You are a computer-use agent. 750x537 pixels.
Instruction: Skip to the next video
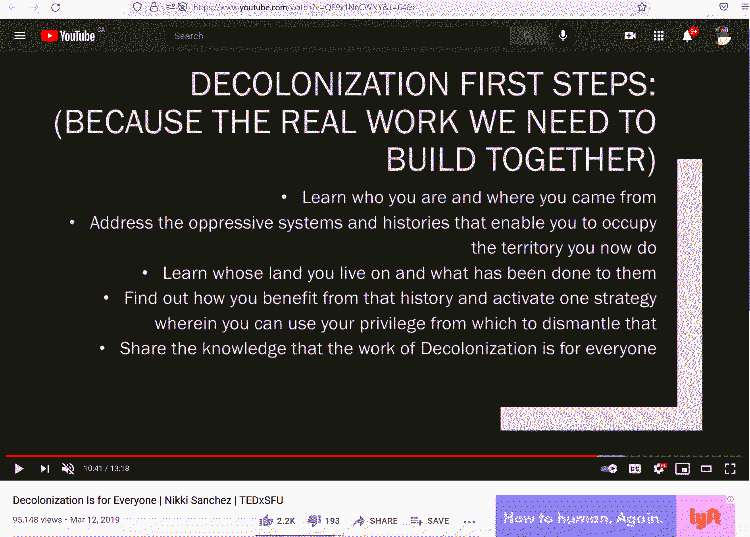pos(44,468)
